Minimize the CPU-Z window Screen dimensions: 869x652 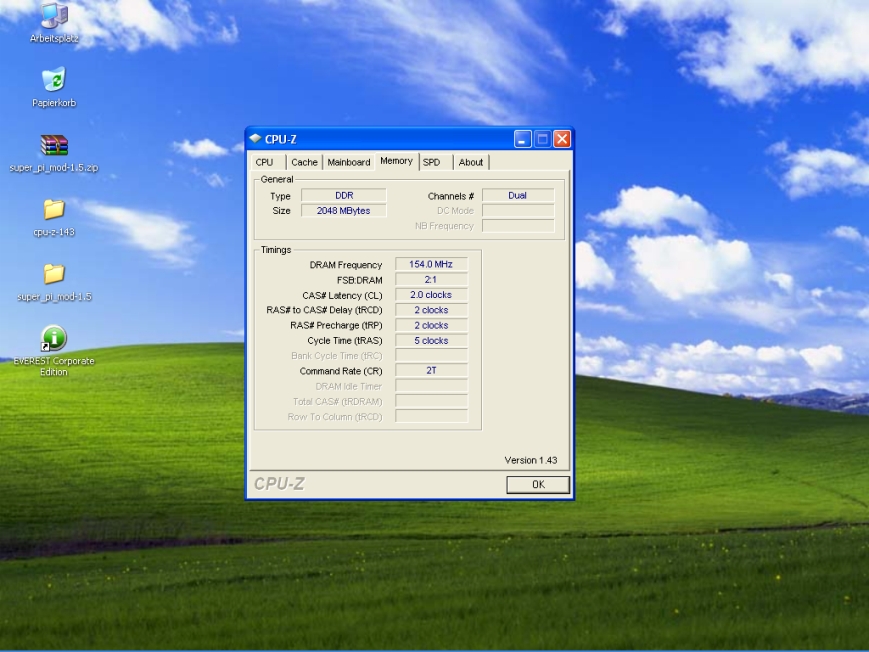point(523,139)
